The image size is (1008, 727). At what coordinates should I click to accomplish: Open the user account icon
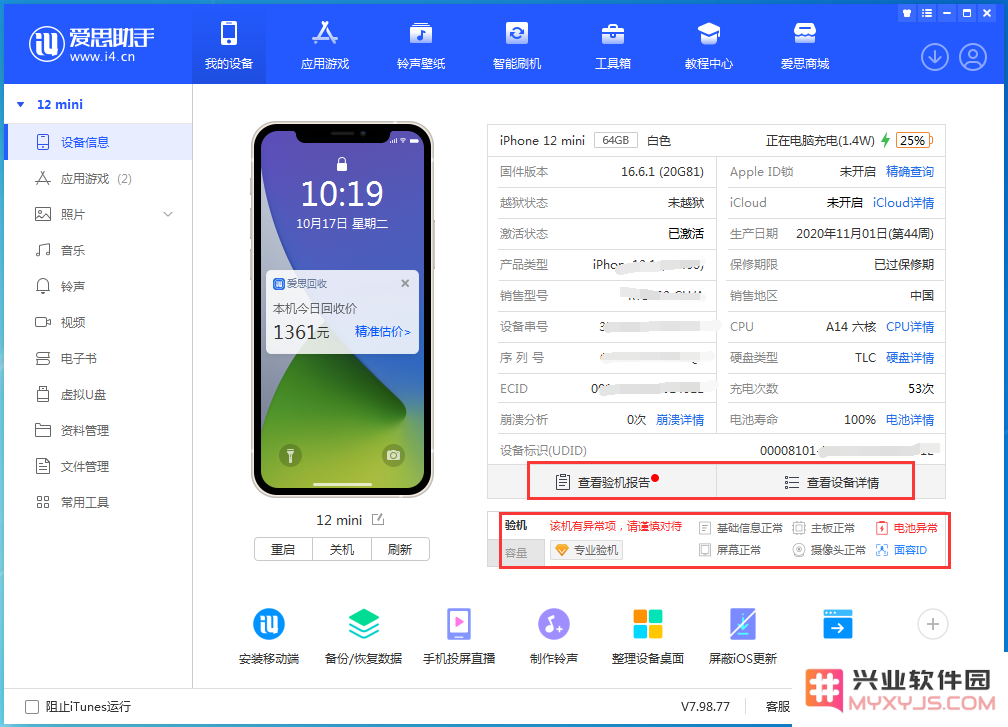point(973,57)
